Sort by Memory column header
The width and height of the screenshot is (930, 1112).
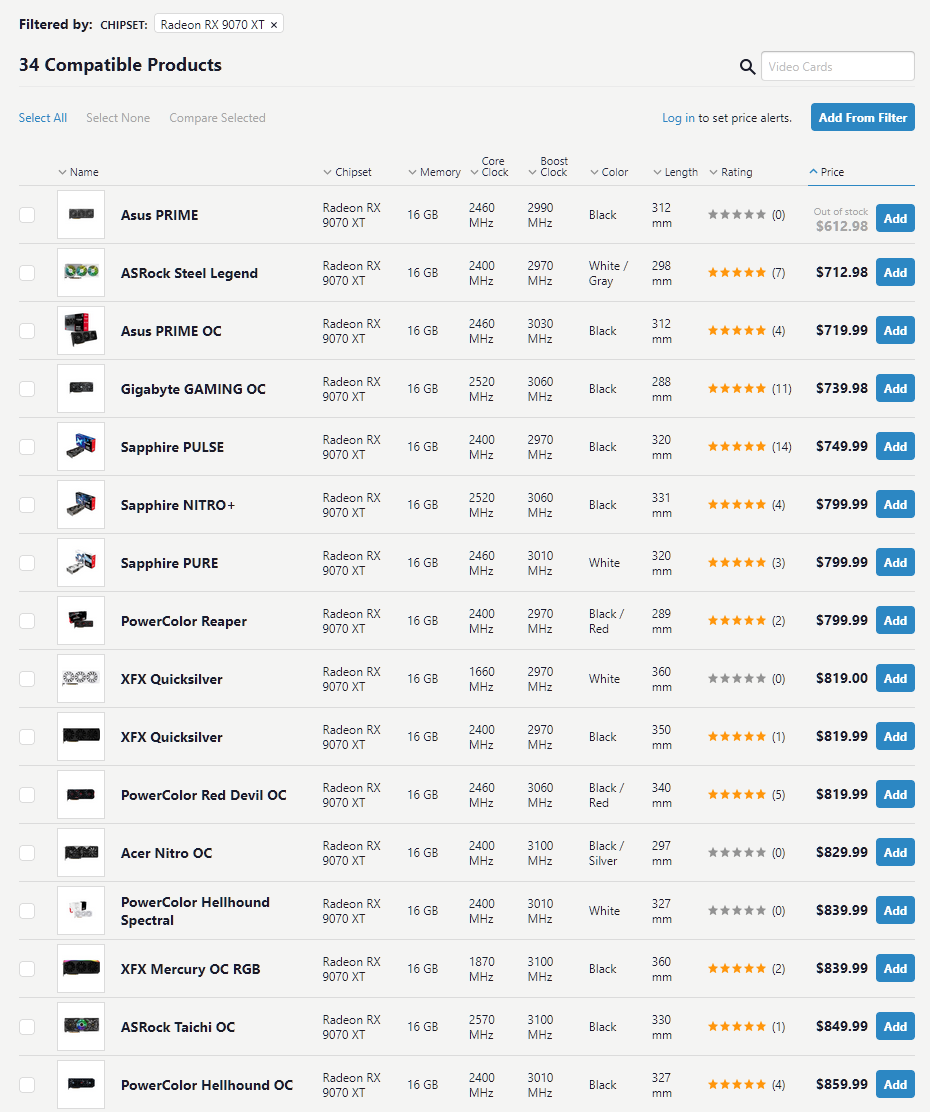434,172
